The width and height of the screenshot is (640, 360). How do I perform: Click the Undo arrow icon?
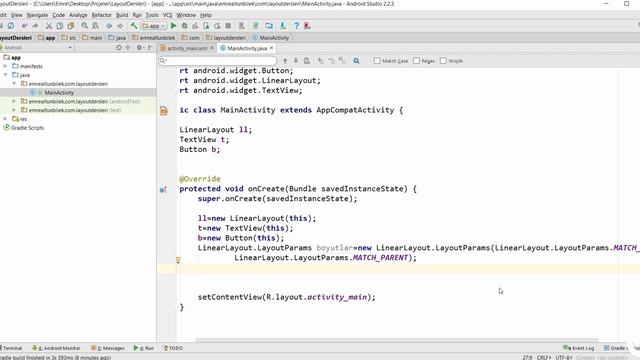[x=24, y=26]
